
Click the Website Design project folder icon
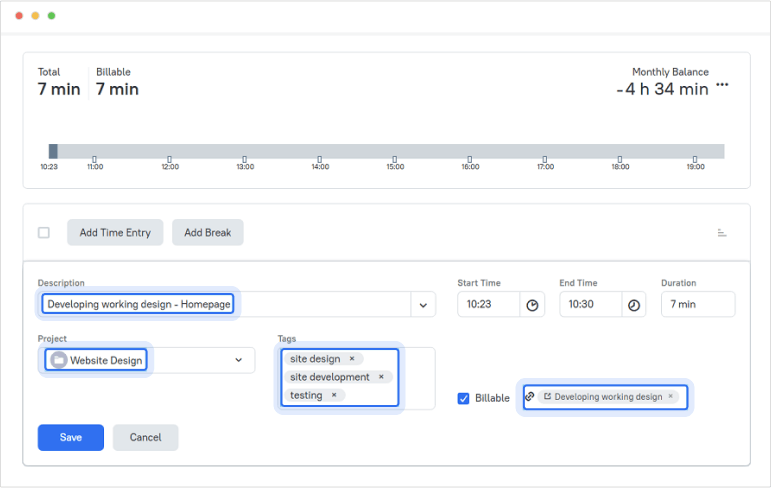pos(59,360)
